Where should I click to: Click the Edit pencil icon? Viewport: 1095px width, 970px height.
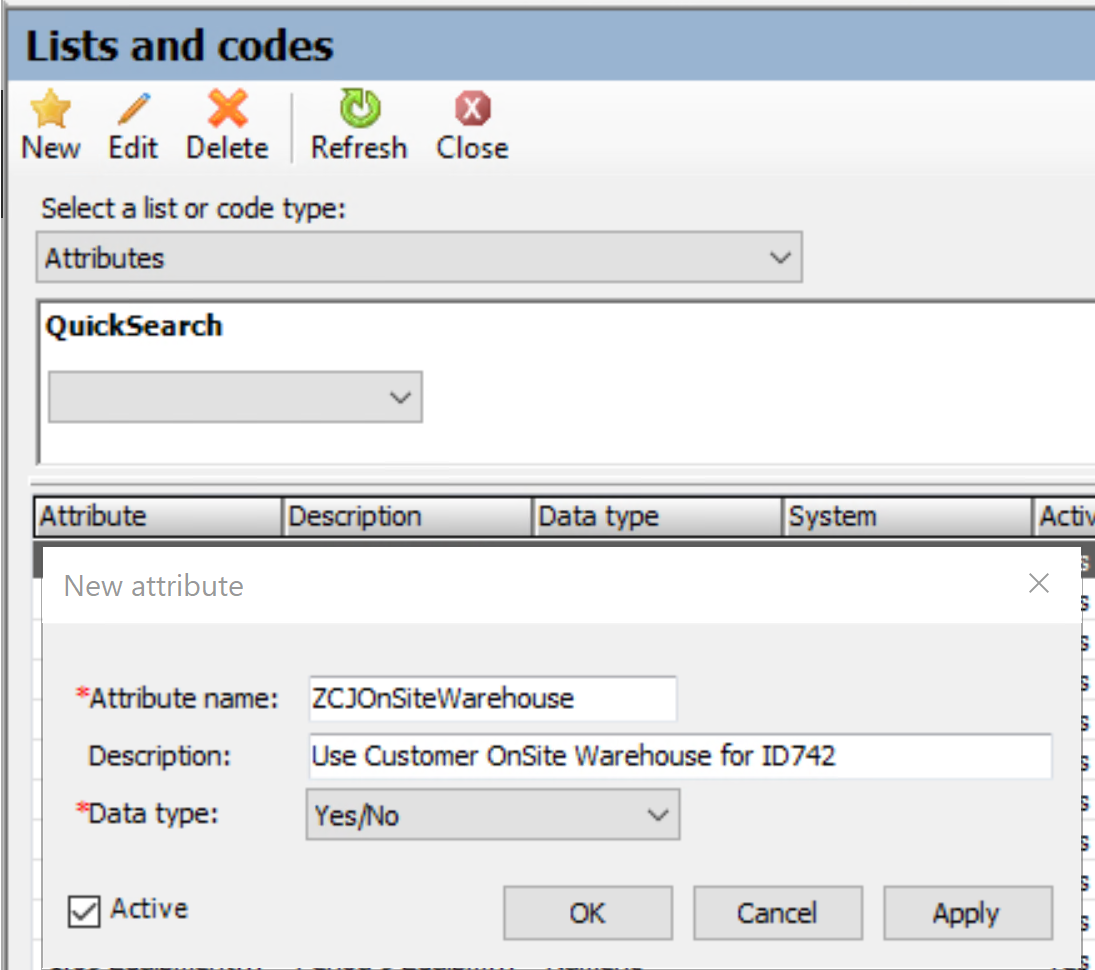pyautogui.click(x=134, y=109)
